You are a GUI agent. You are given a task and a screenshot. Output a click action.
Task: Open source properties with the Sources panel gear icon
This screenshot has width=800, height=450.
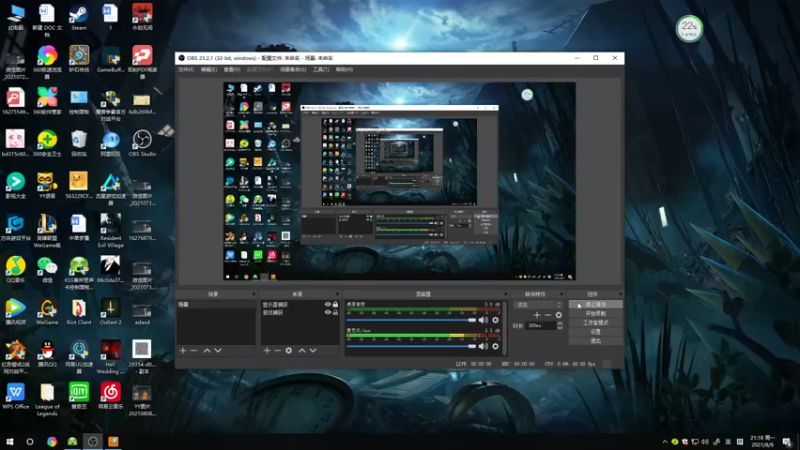coord(289,351)
